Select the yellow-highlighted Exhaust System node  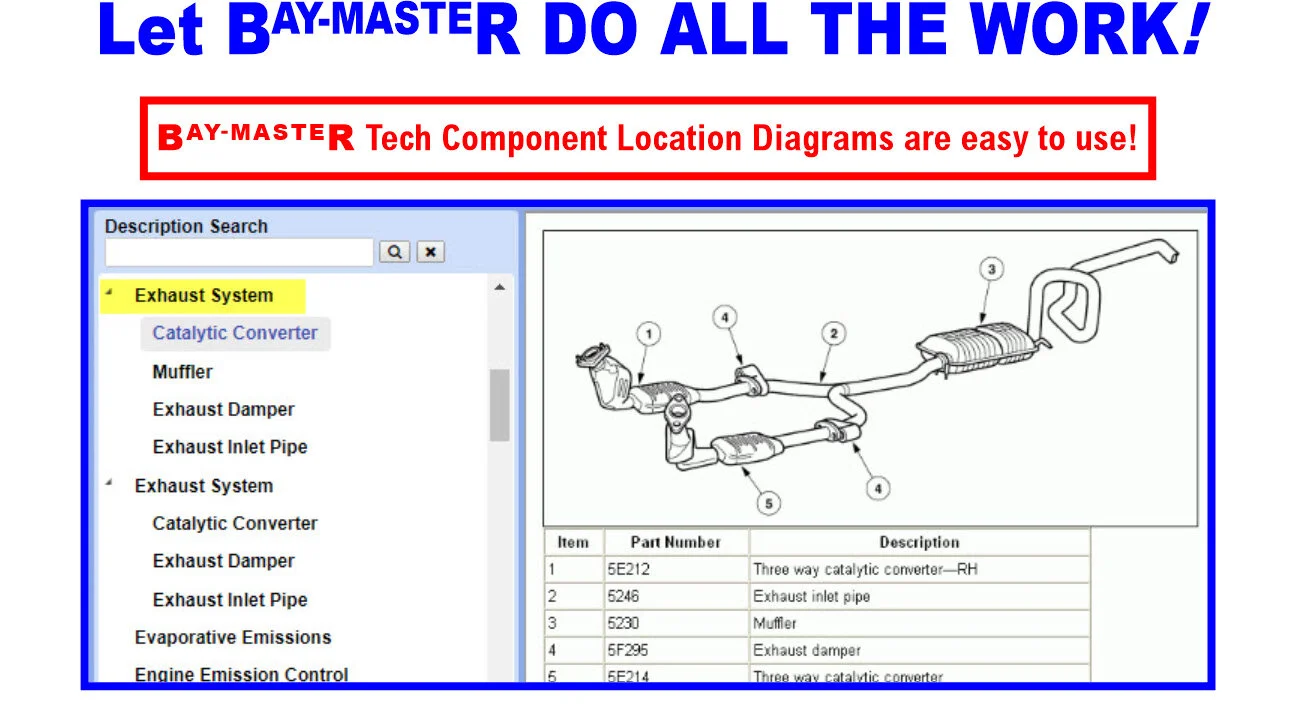(x=204, y=296)
